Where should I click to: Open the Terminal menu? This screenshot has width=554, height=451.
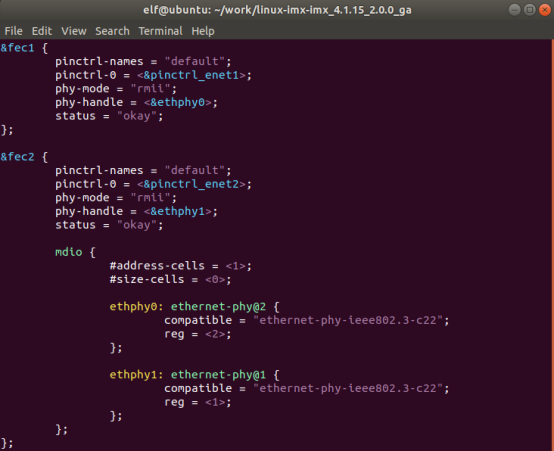(x=160, y=31)
